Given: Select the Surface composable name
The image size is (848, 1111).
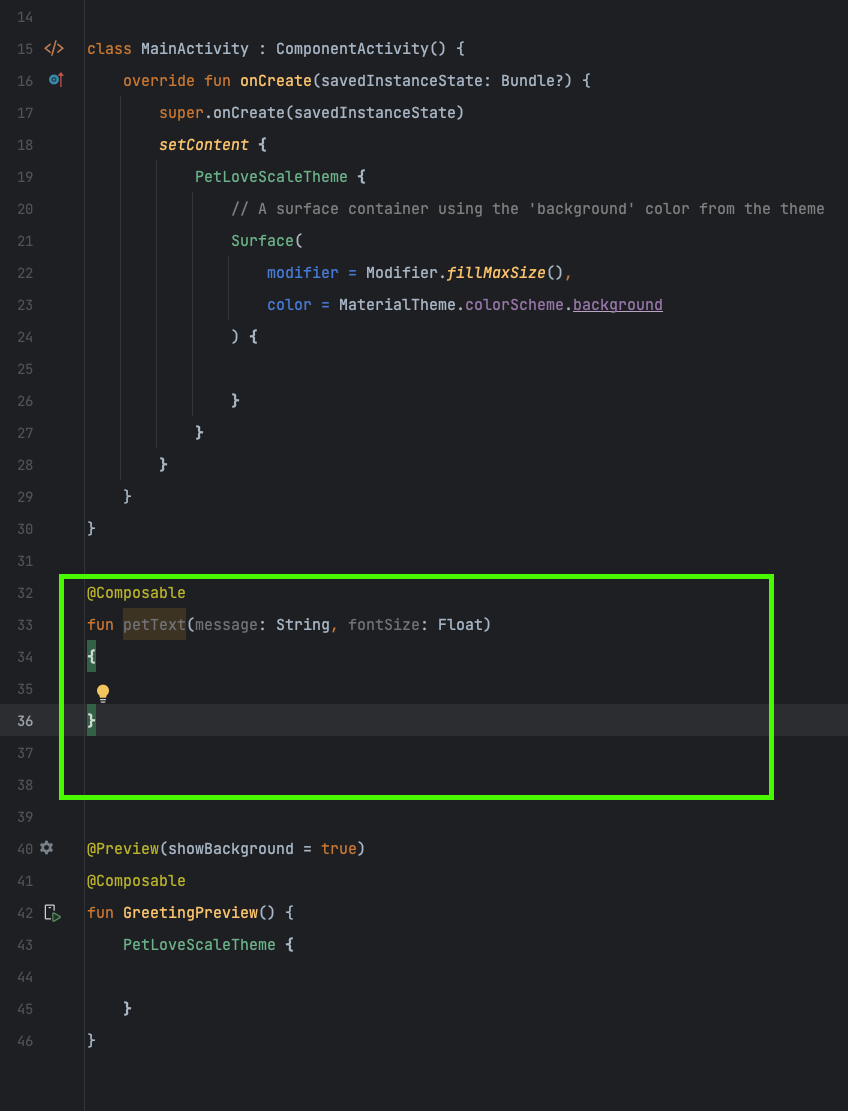Looking at the screenshot, I should [x=262, y=240].
